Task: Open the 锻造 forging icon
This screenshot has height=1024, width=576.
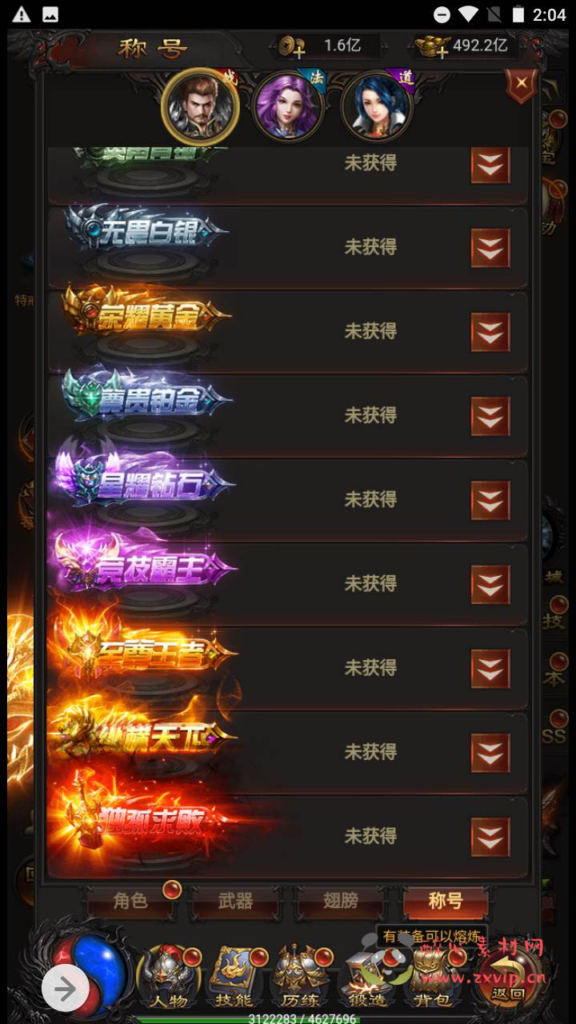Action: 366,976
